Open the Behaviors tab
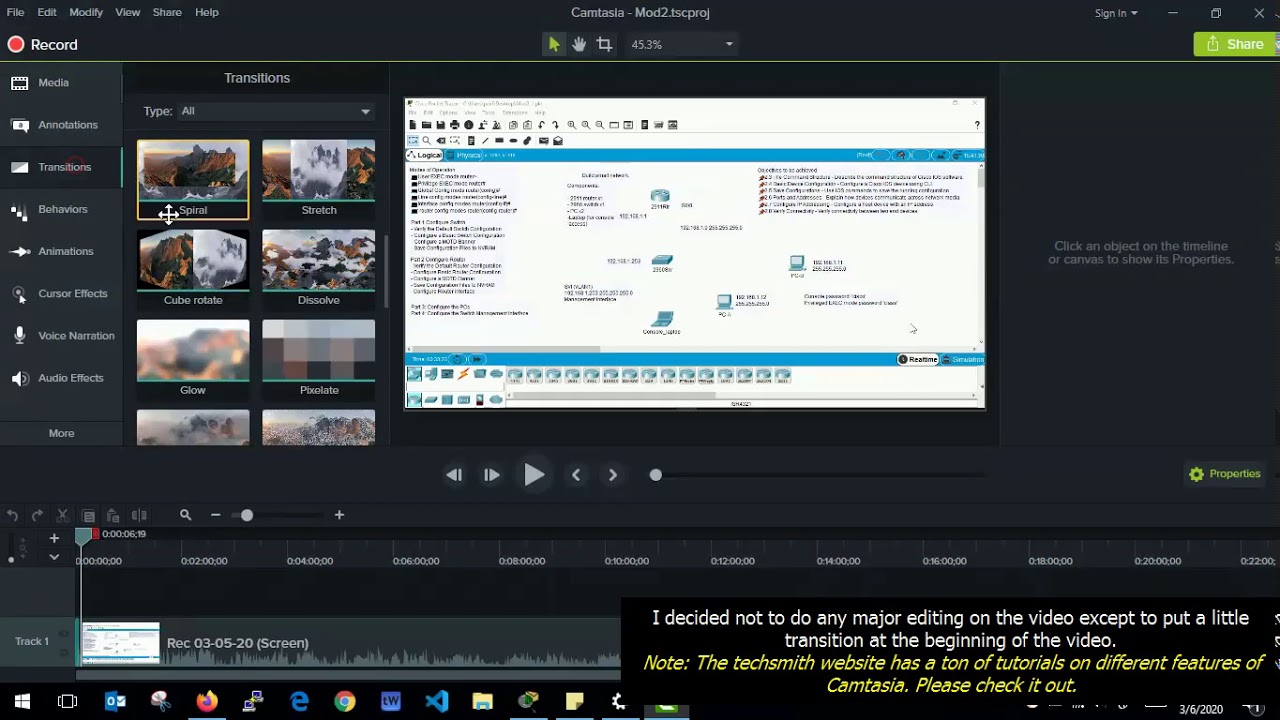1280x720 pixels. point(61,209)
